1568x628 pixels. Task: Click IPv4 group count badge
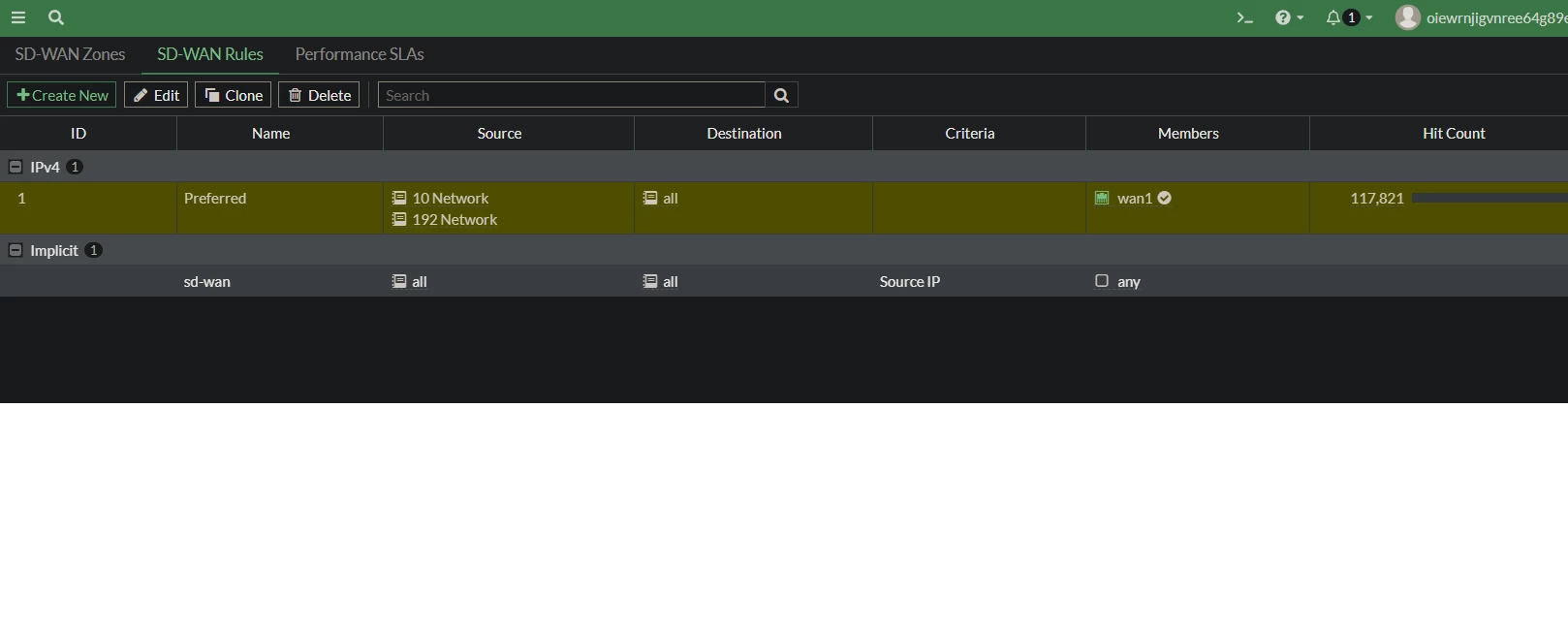click(x=75, y=167)
